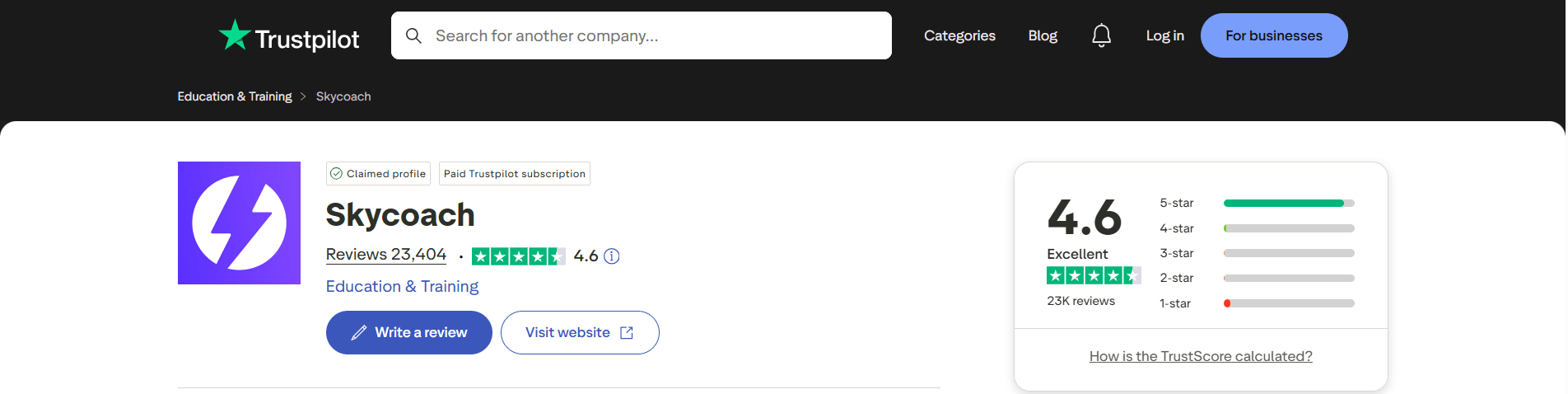Open the Categories menu
Image resolution: width=1568 pixels, height=394 pixels.
click(x=959, y=35)
